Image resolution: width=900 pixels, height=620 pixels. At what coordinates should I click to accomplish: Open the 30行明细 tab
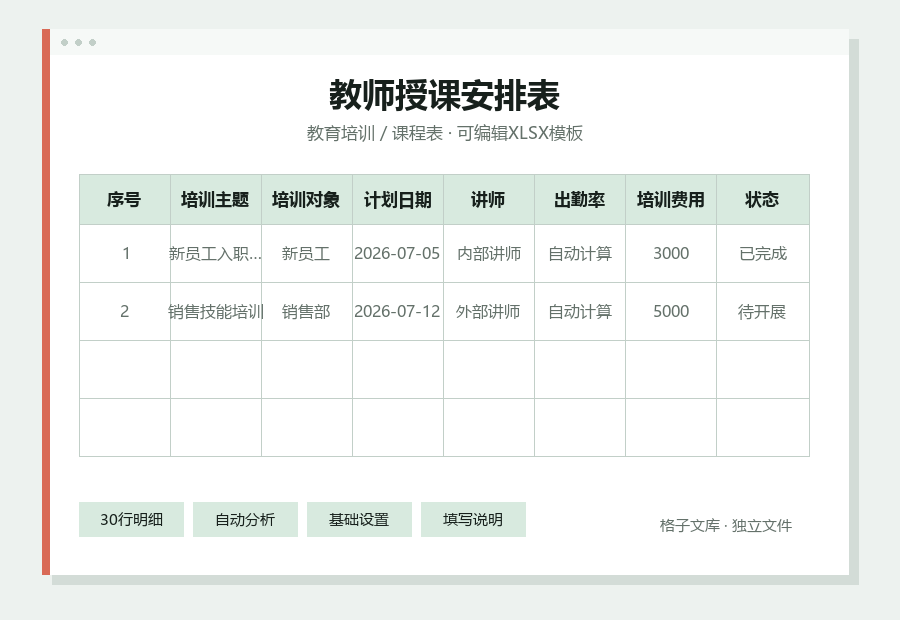(x=131, y=520)
